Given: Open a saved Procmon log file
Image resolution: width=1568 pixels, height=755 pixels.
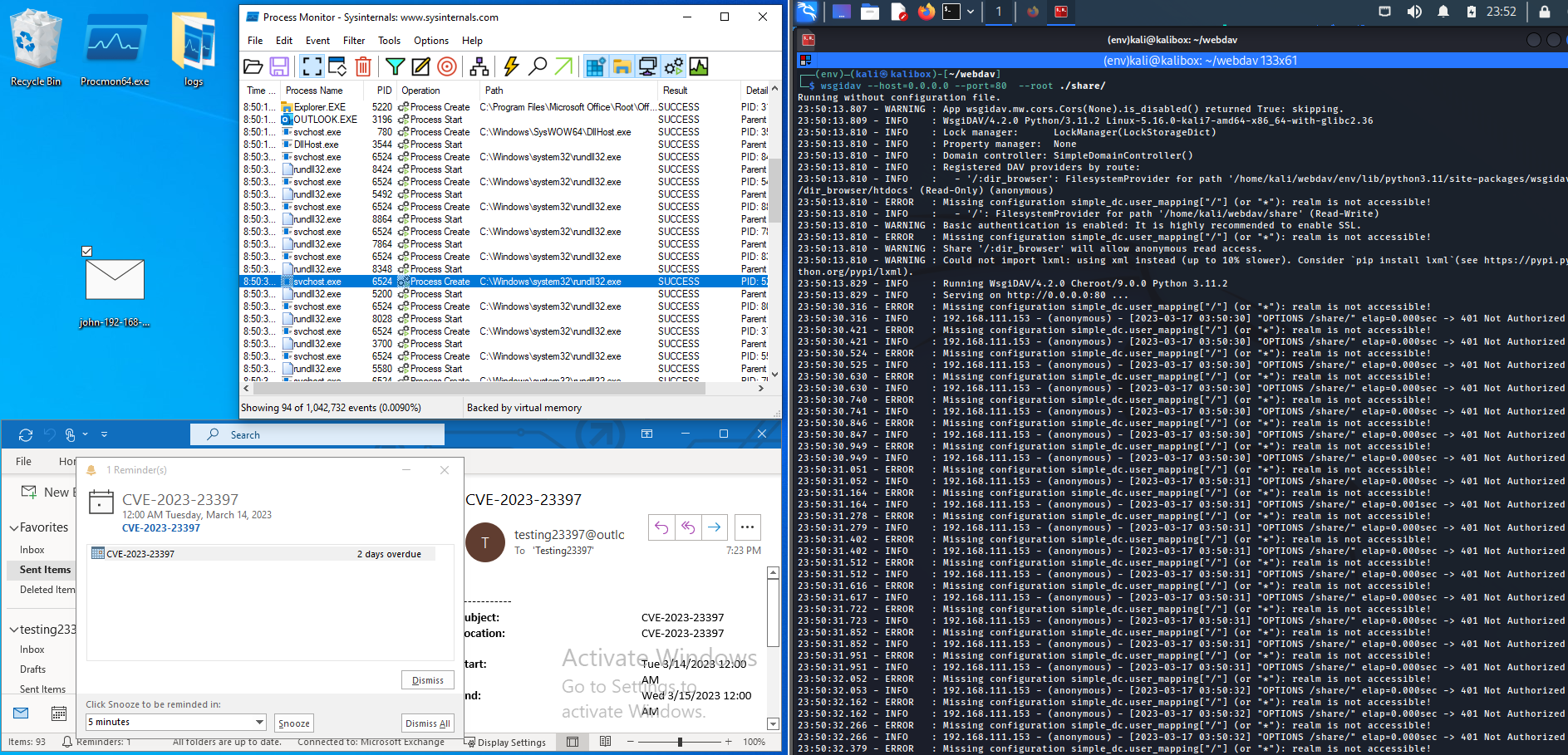Looking at the screenshot, I should point(253,66).
